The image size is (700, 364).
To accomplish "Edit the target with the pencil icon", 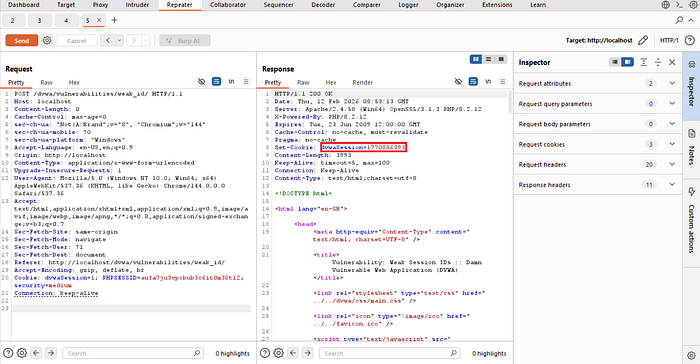I will [x=643, y=40].
